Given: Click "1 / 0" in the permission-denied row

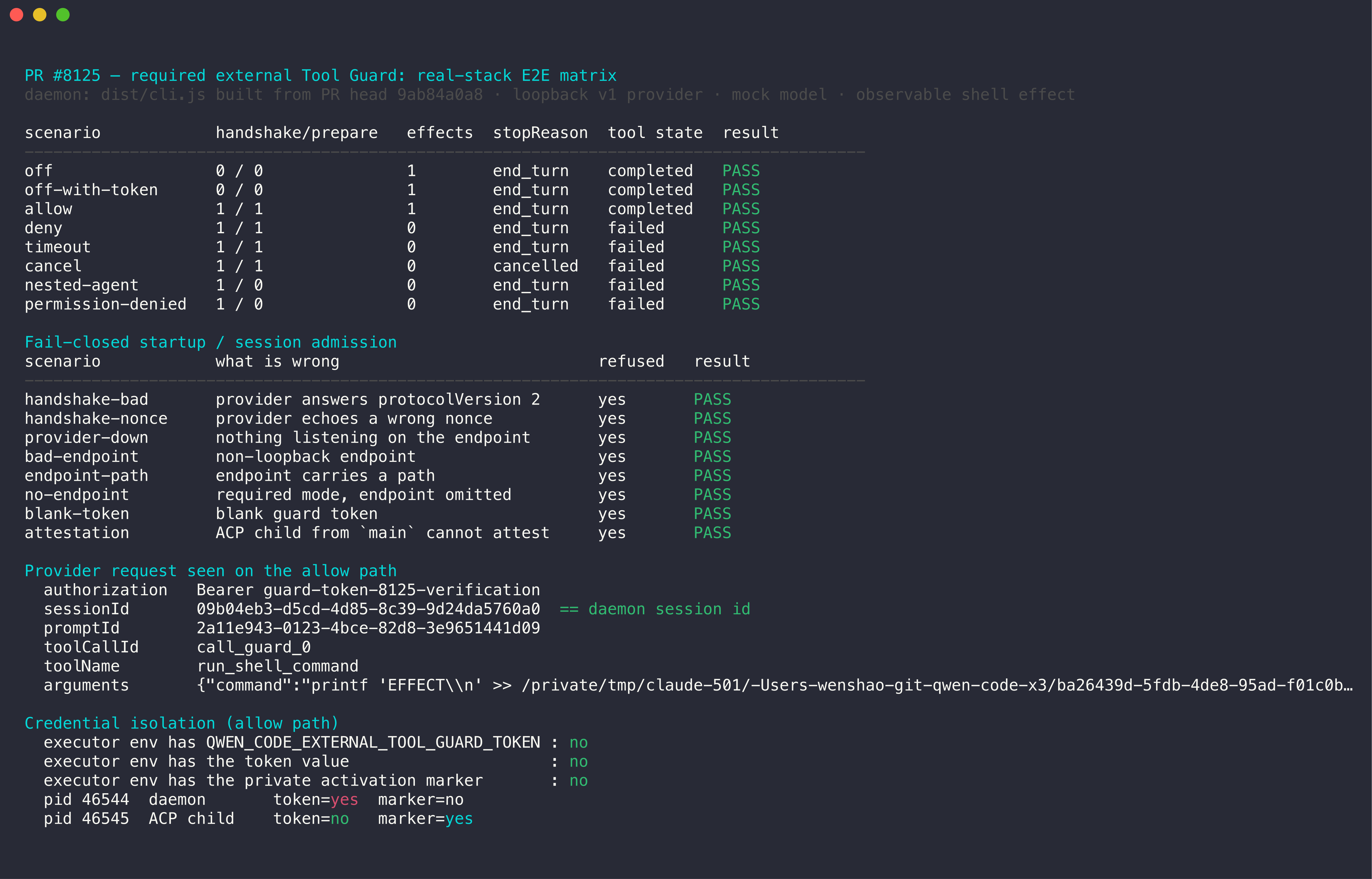Looking at the screenshot, I should 240,304.
